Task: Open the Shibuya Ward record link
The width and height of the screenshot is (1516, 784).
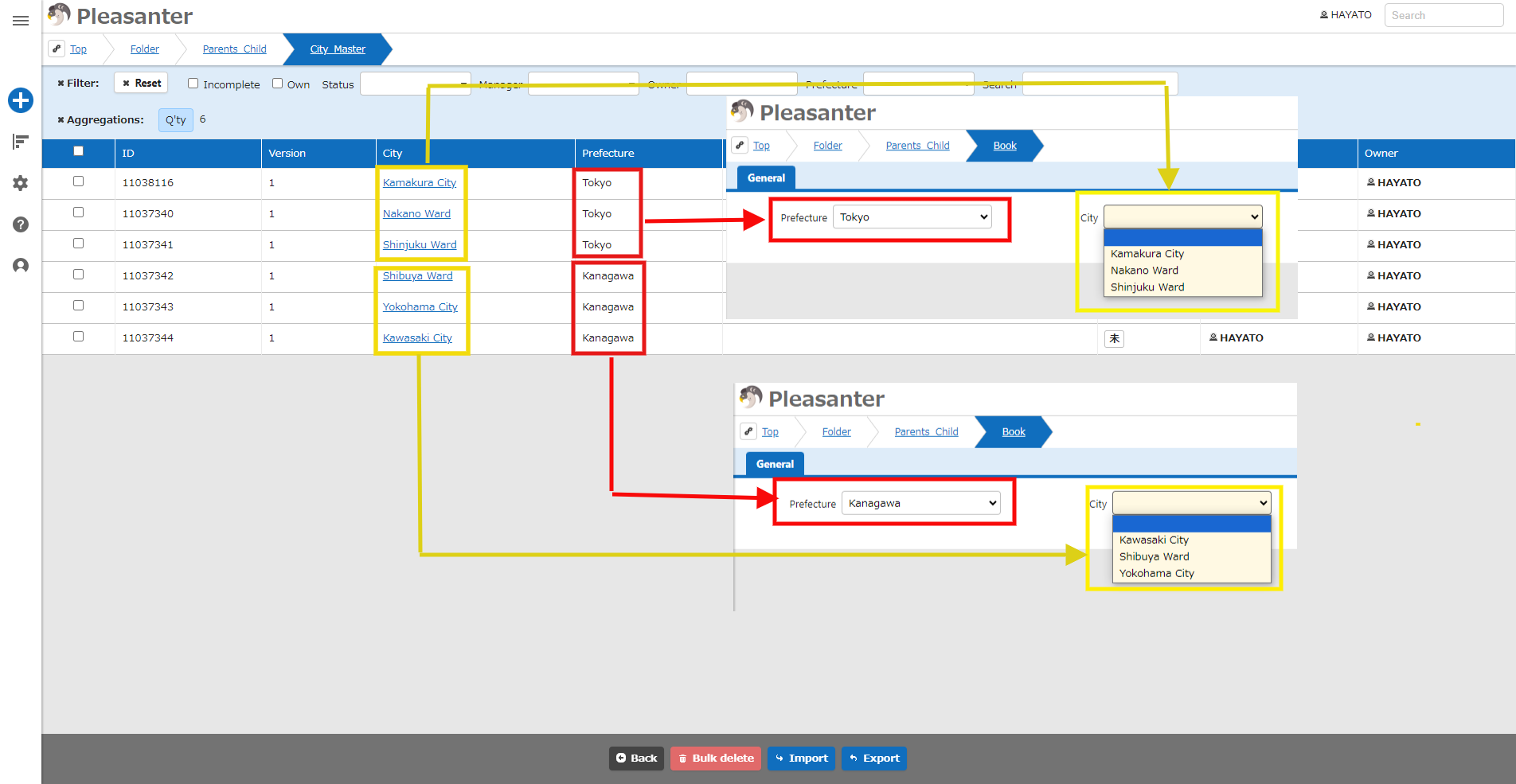Action: pyautogui.click(x=417, y=276)
